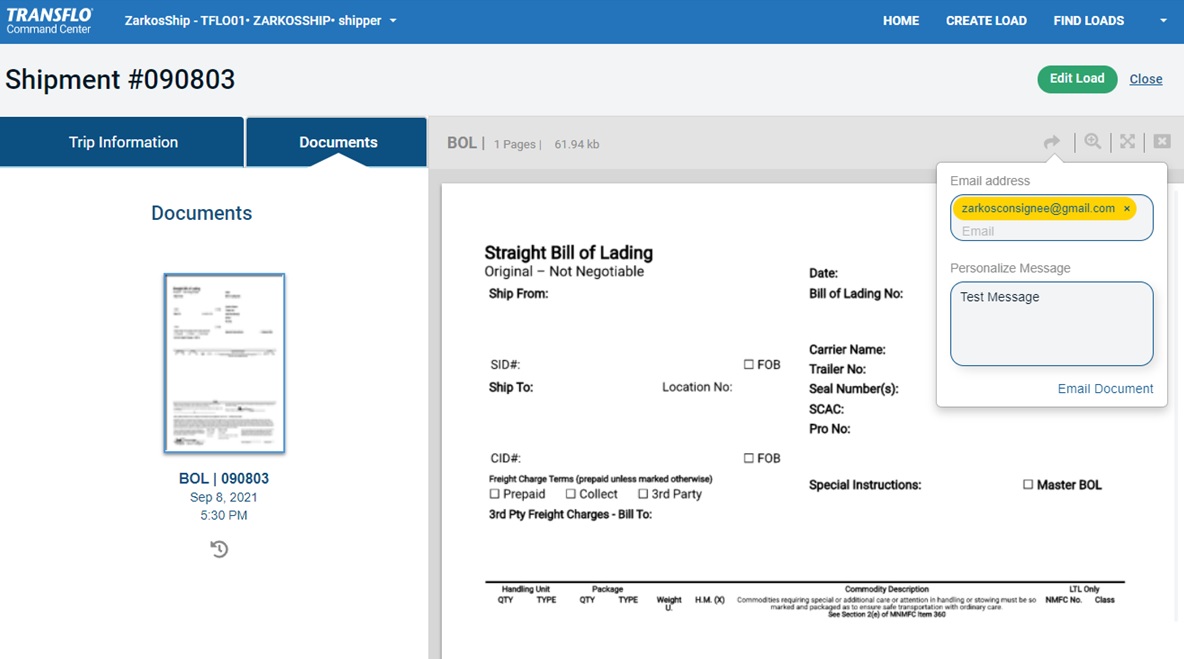
Task: Remove the zarkosconsignee@gmail.com email chip
Action: 1127,208
